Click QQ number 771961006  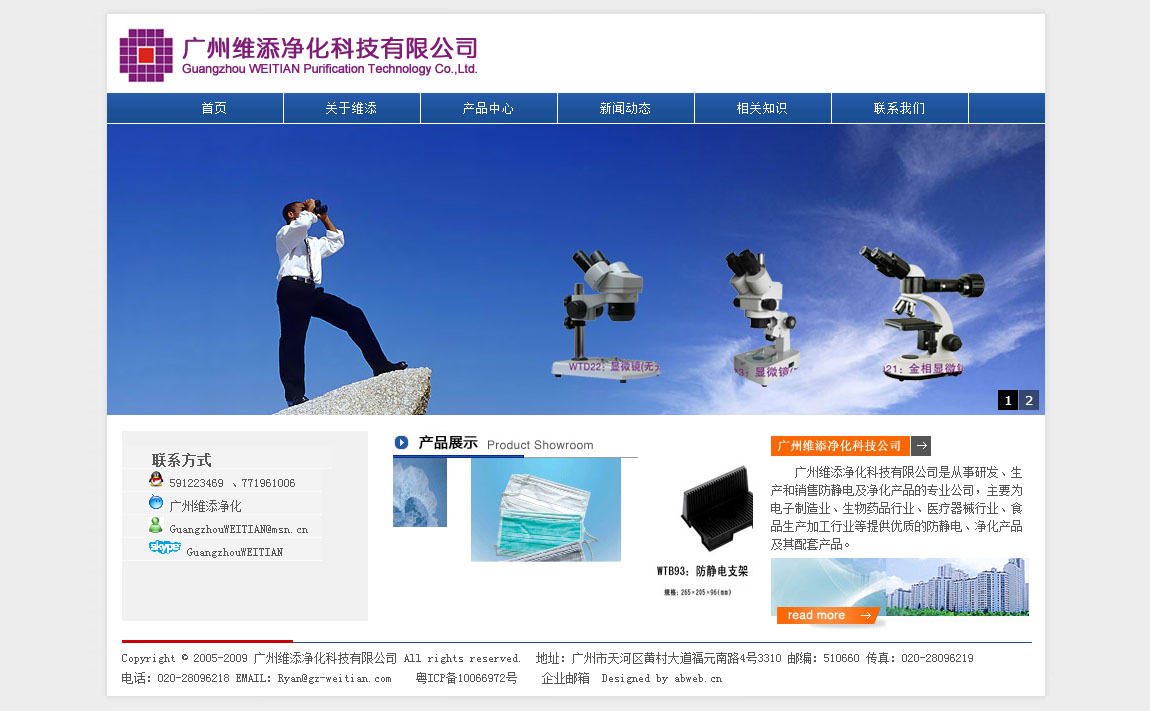(268, 483)
